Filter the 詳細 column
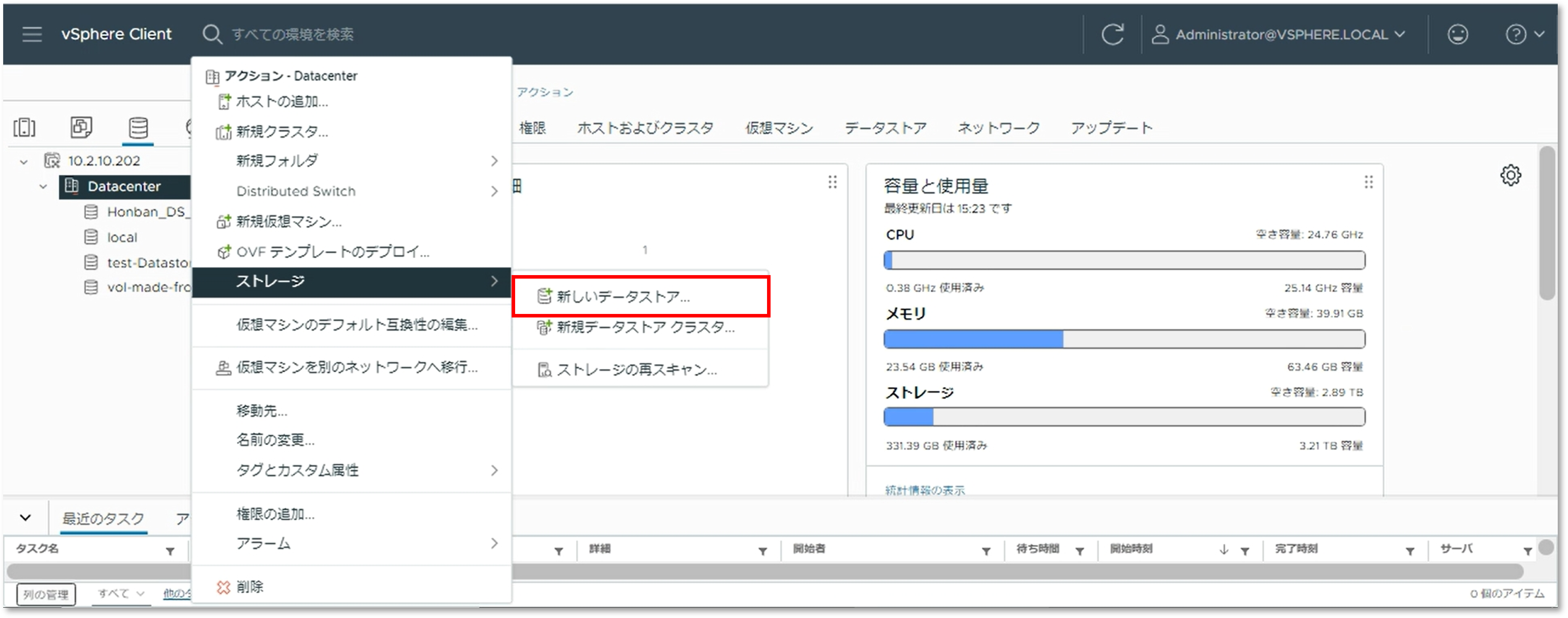The width and height of the screenshot is (1568, 618). [x=762, y=551]
